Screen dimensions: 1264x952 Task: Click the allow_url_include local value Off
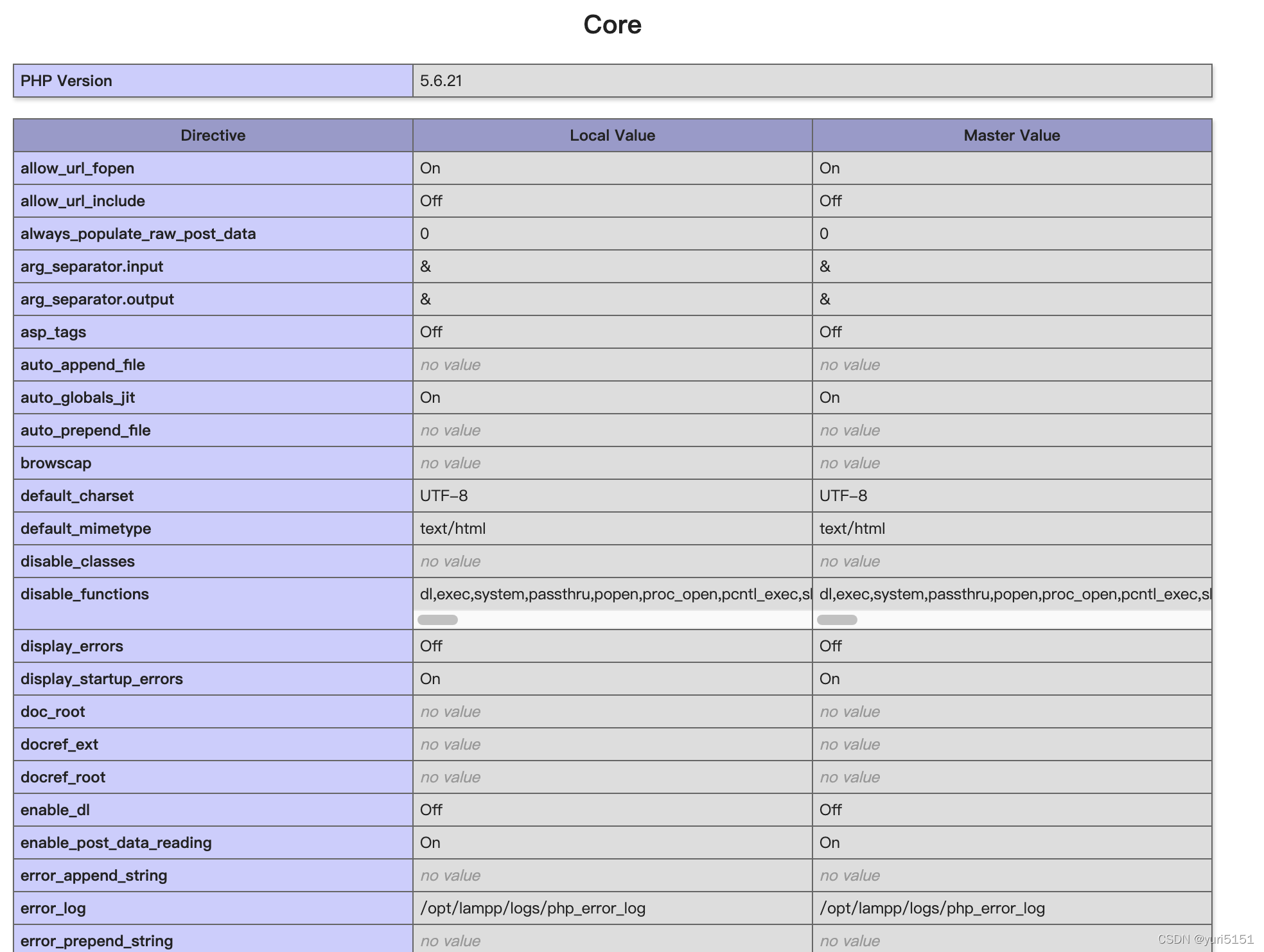(x=431, y=201)
